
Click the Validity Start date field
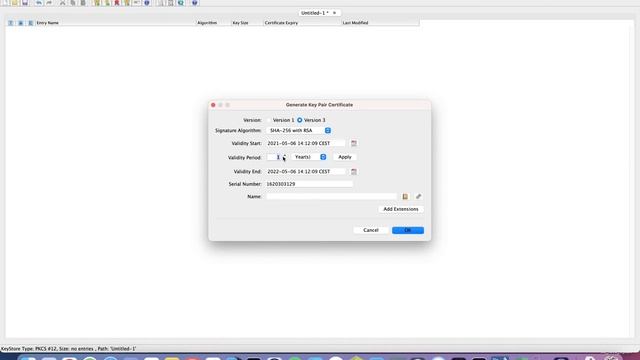coord(306,143)
